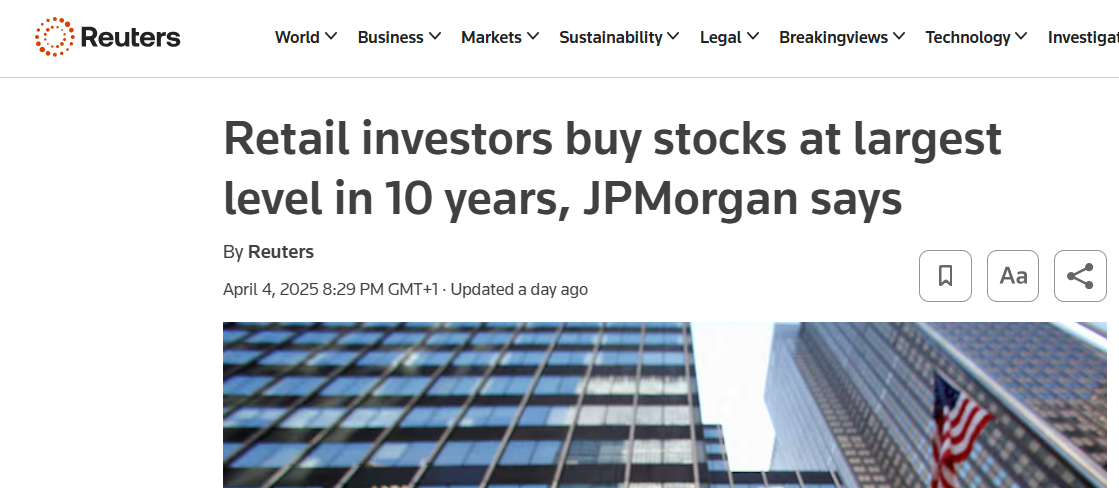Expand the Legal chevron arrow
This screenshot has width=1119, height=488.
[753, 37]
